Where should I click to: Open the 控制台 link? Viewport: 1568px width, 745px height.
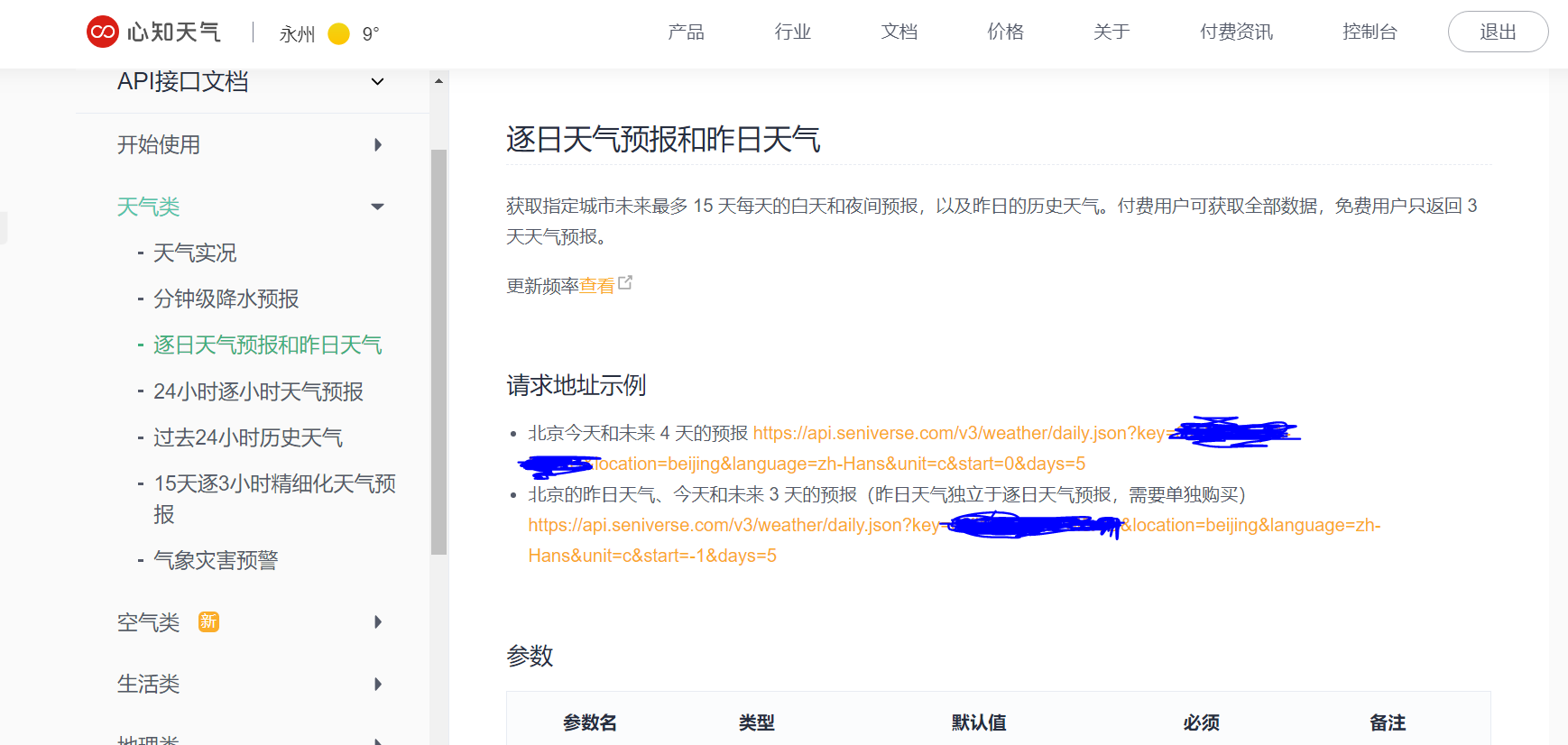click(1370, 32)
